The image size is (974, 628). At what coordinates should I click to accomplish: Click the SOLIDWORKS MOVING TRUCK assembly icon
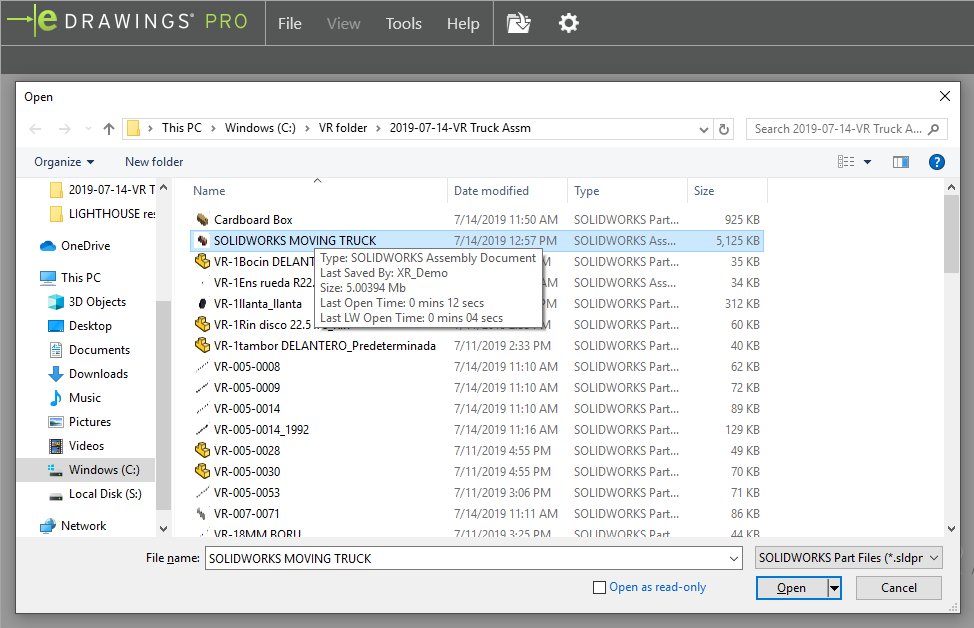click(202, 240)
